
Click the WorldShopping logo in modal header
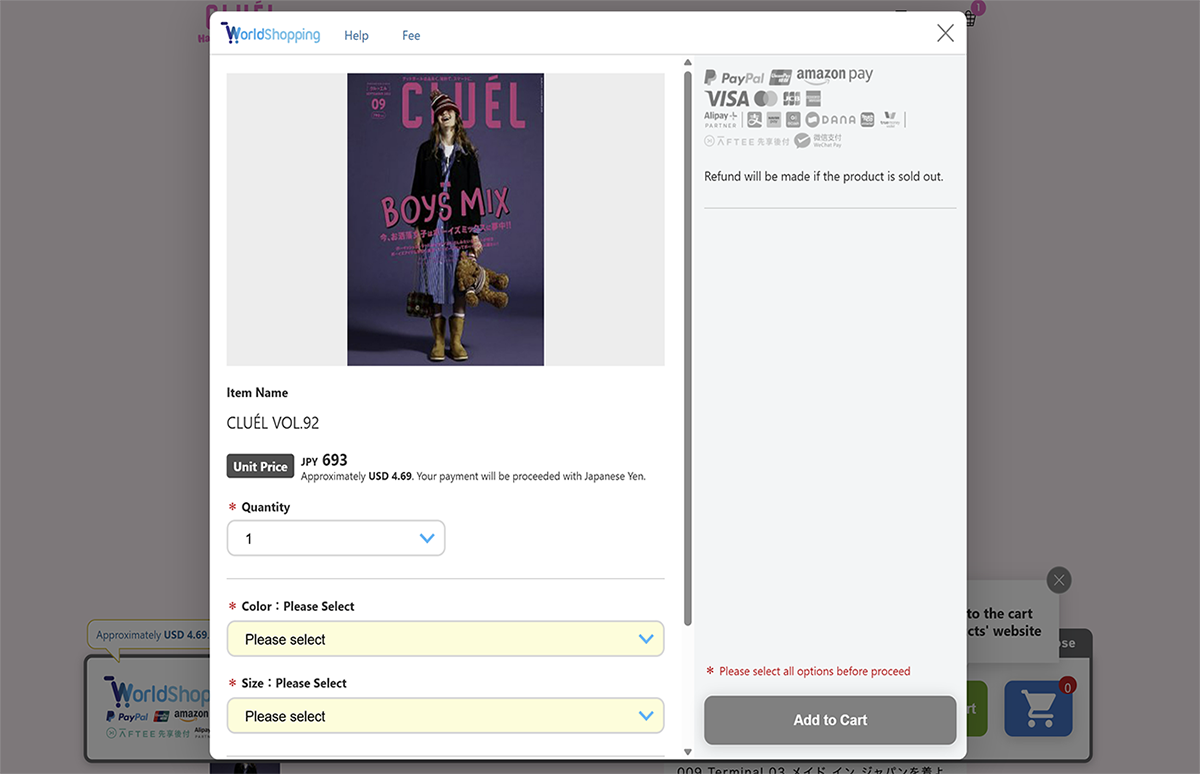coord(271,34)
